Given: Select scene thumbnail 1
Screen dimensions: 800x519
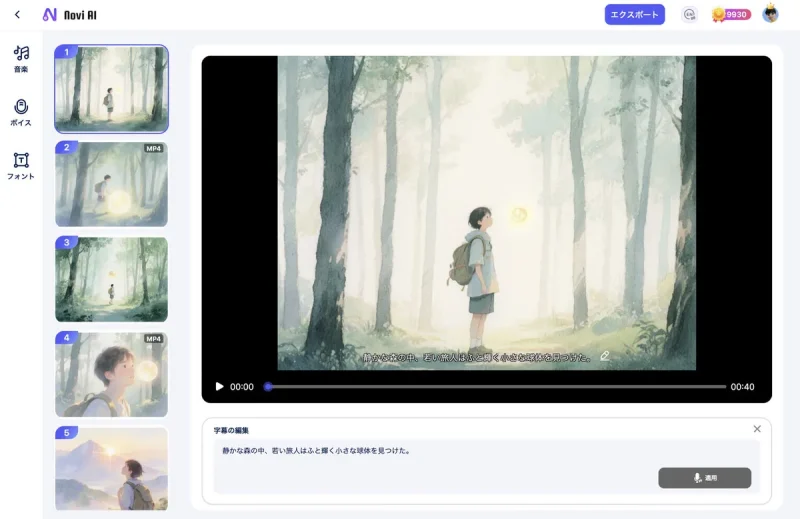Looking at the screenshot, I should 111,89.
